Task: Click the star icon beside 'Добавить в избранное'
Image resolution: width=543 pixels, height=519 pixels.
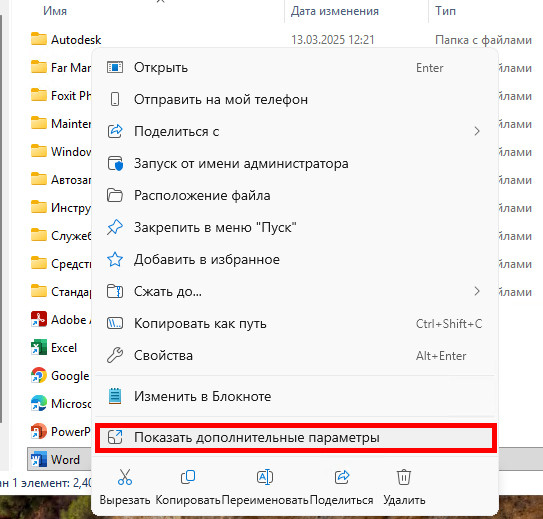Action: 115,259
